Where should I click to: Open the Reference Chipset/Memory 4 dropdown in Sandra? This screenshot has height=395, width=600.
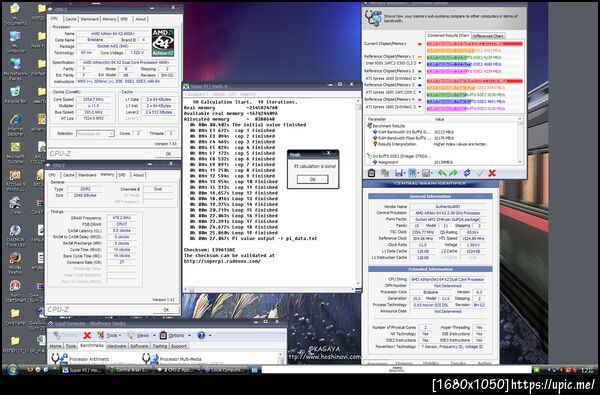click(x=419, y=107)
